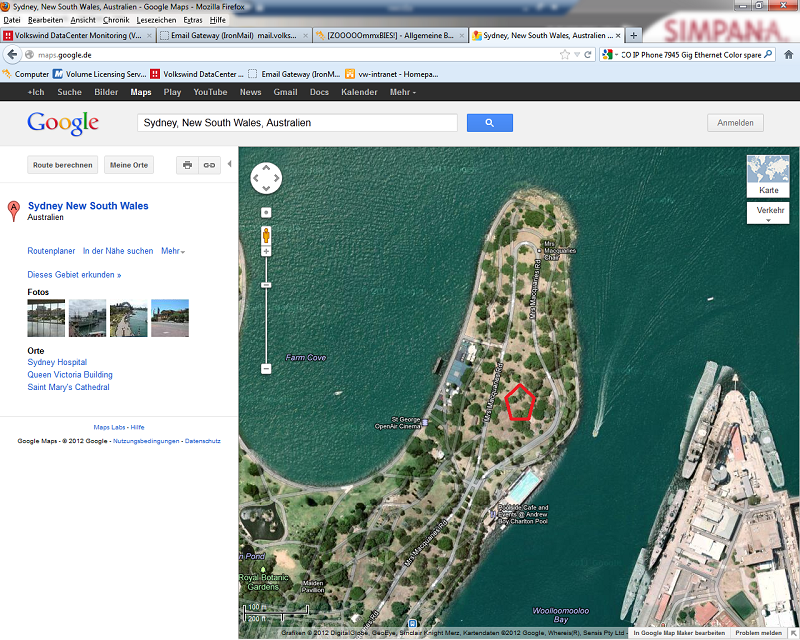This screenshot has height=640, width=800.
Task: Click the Computer bookmark
Action: click(26, 74)
